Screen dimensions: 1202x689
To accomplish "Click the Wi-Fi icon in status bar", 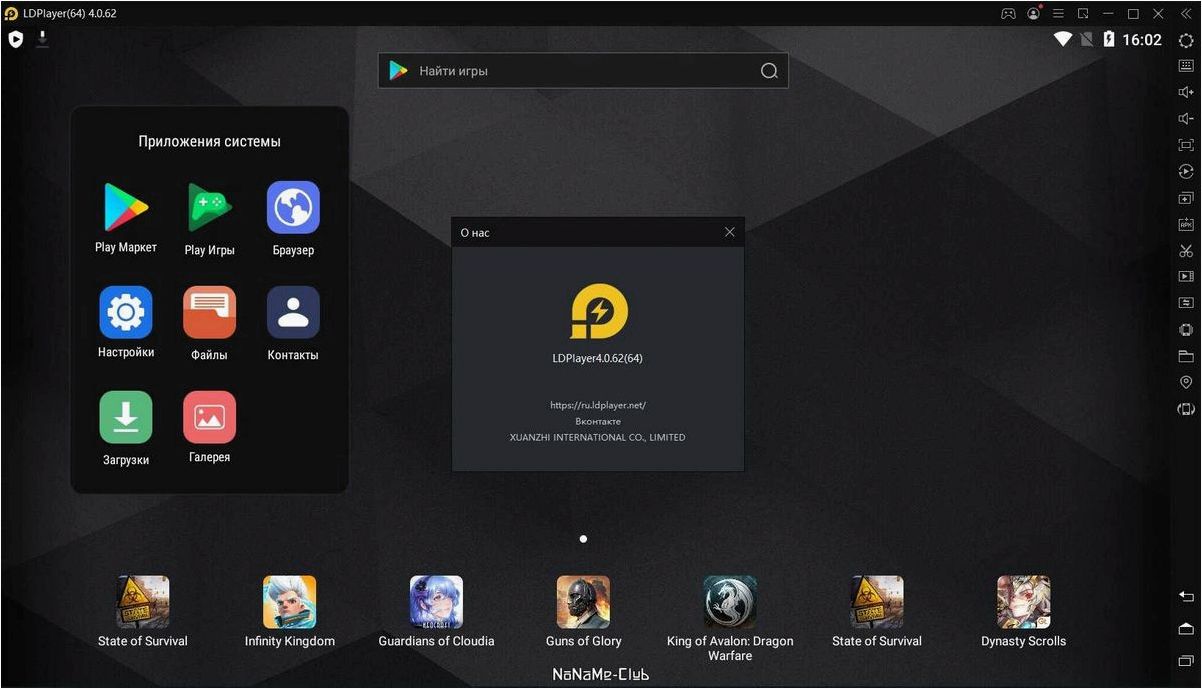I will pyautogui.click(x=1063, y=39).
